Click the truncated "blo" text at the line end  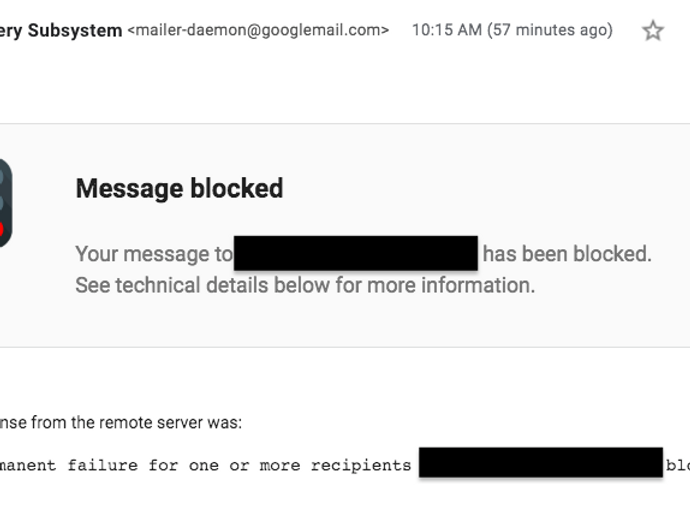[677, 466]
